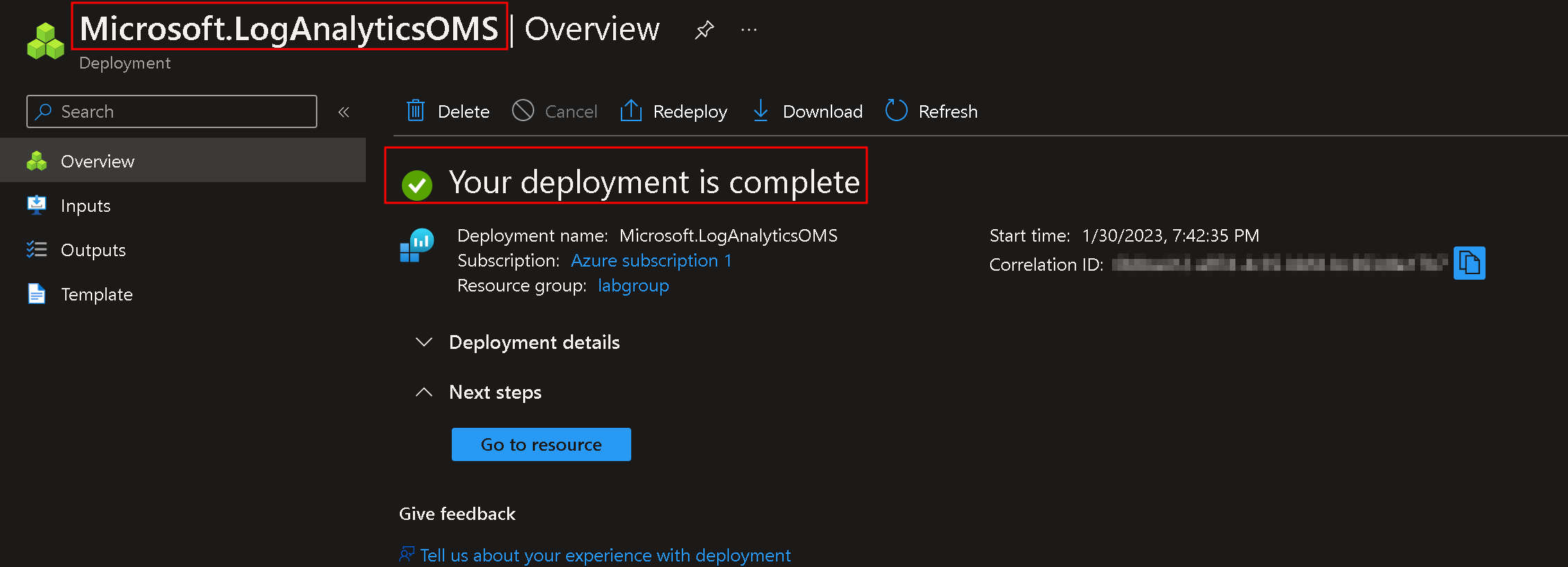Open the Overview menu item

click(x=98, y=161)
